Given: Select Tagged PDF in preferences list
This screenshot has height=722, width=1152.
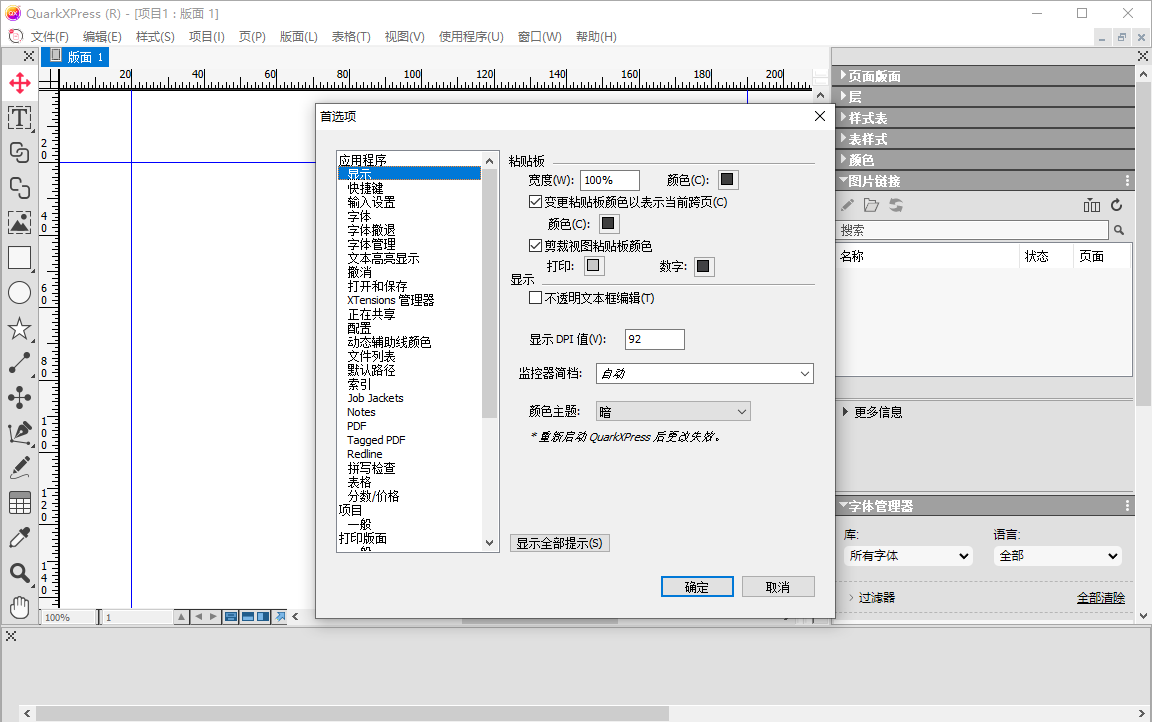Looking at the screenshot, I should tap(375, 440).
